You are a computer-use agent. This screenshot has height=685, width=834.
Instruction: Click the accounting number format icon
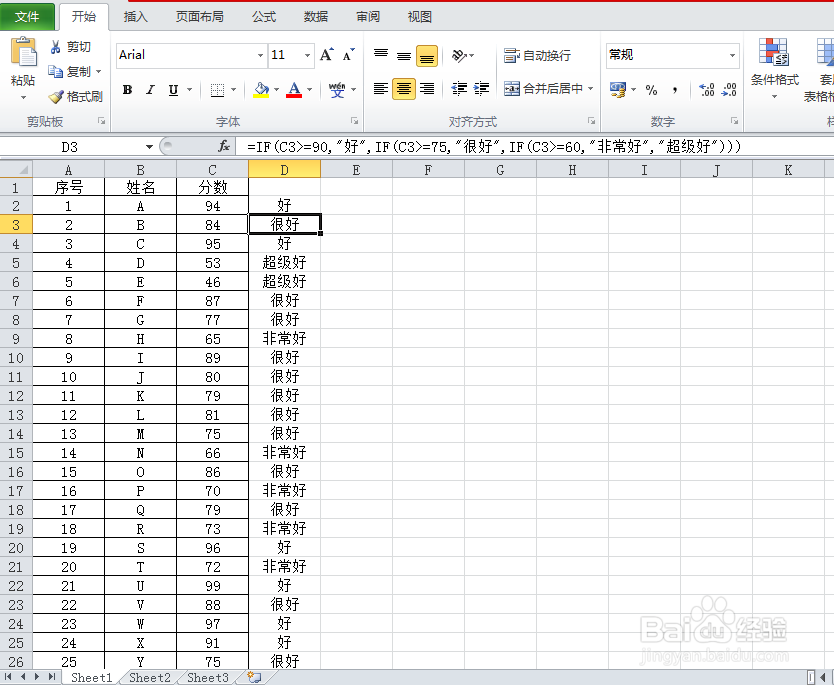pos(618,90)
